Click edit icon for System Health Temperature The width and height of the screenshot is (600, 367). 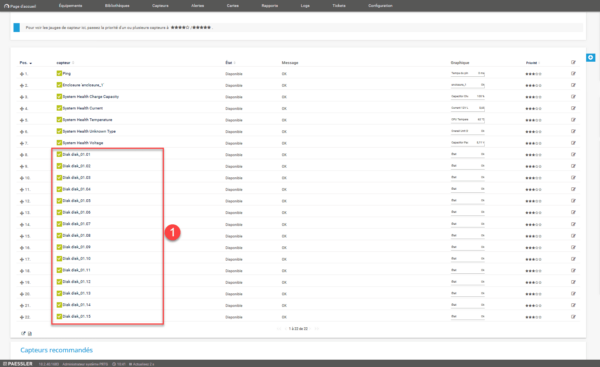click(573, 120)
